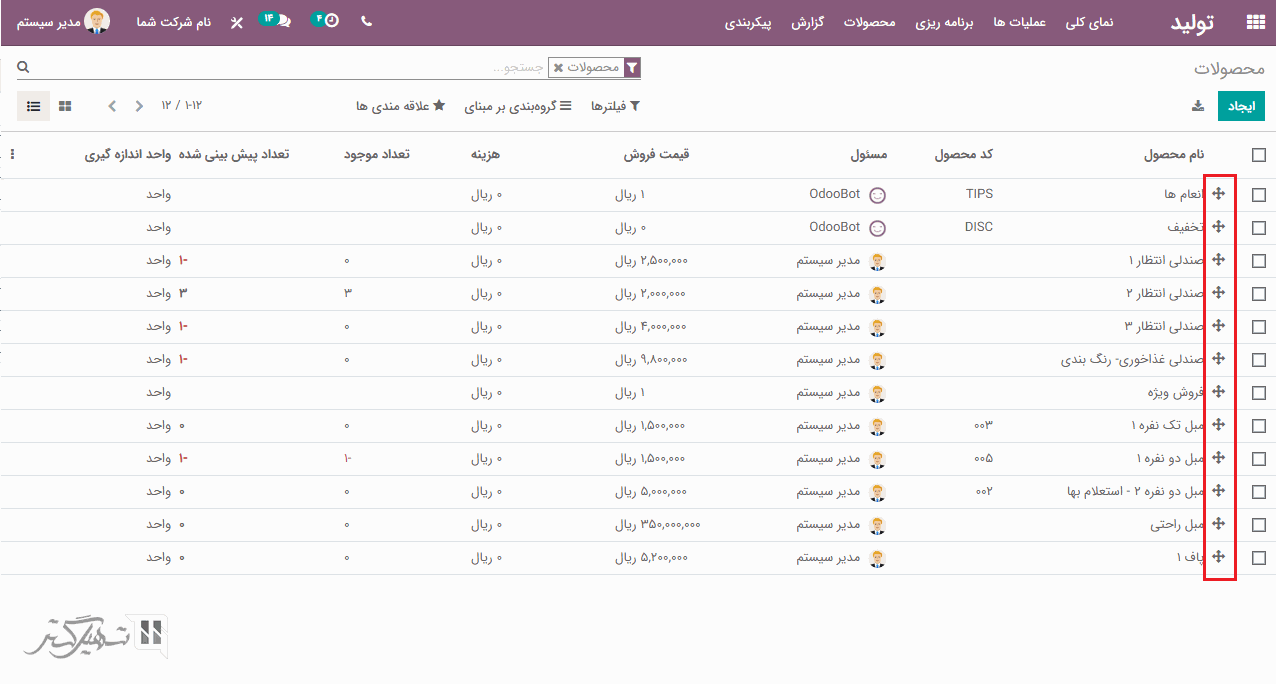Click the TIPS product code cell
The width and height of the screenshot is (1276, 684).
[979, 194]
